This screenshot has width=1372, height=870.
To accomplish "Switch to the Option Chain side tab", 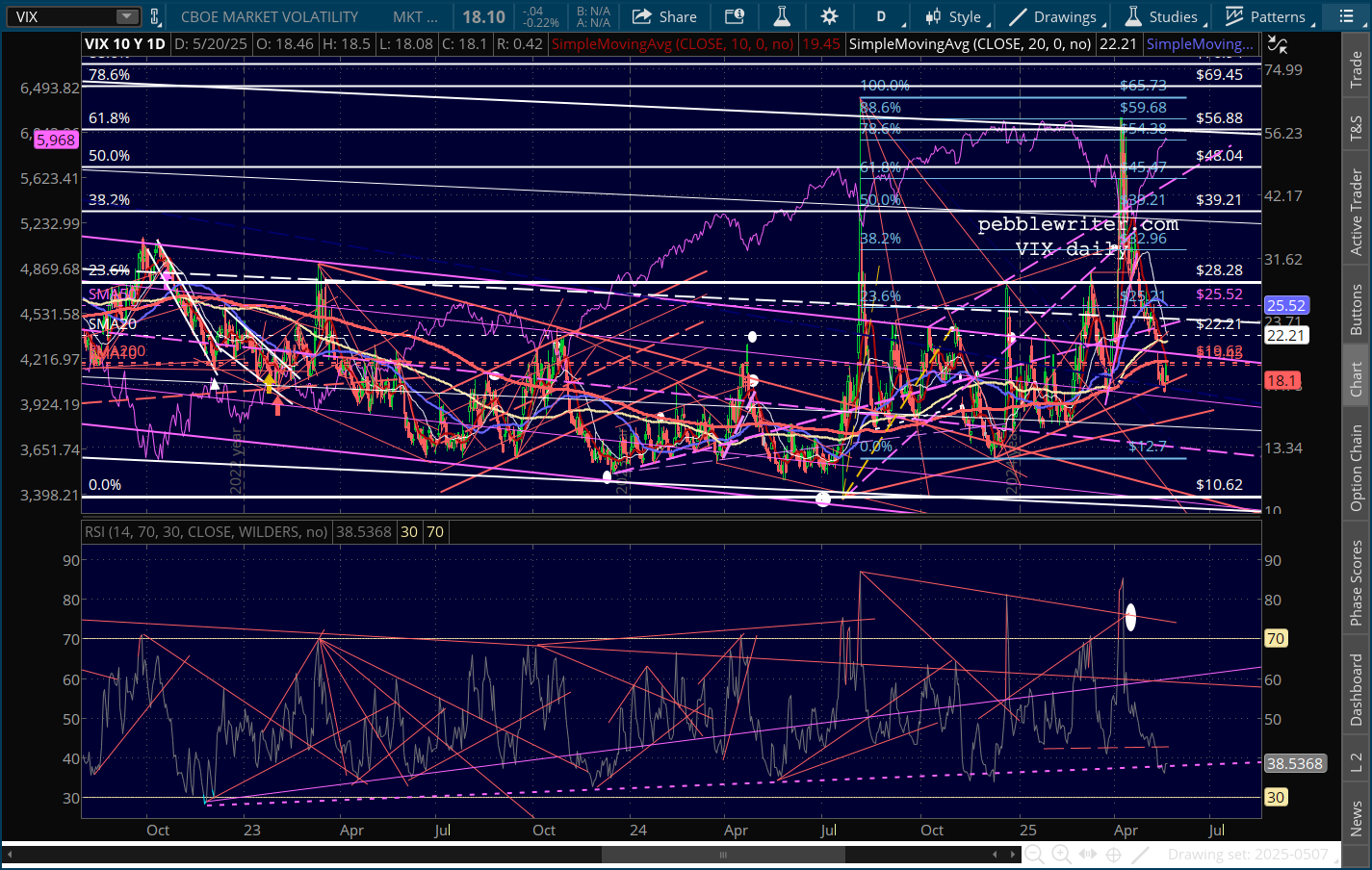I will click(1357, 468).
